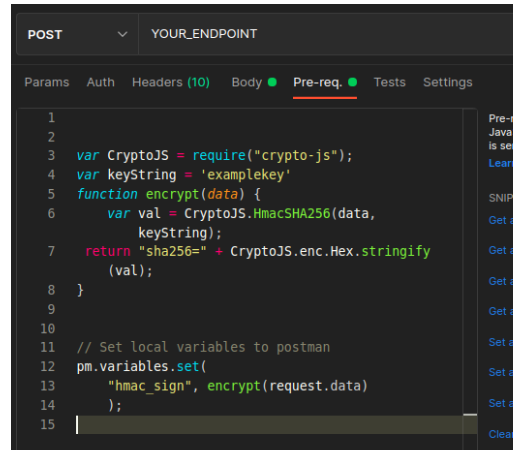This screenshot has height=454, width=526.
Task: Open the Settings tab
Action: [x=448, y=82]
